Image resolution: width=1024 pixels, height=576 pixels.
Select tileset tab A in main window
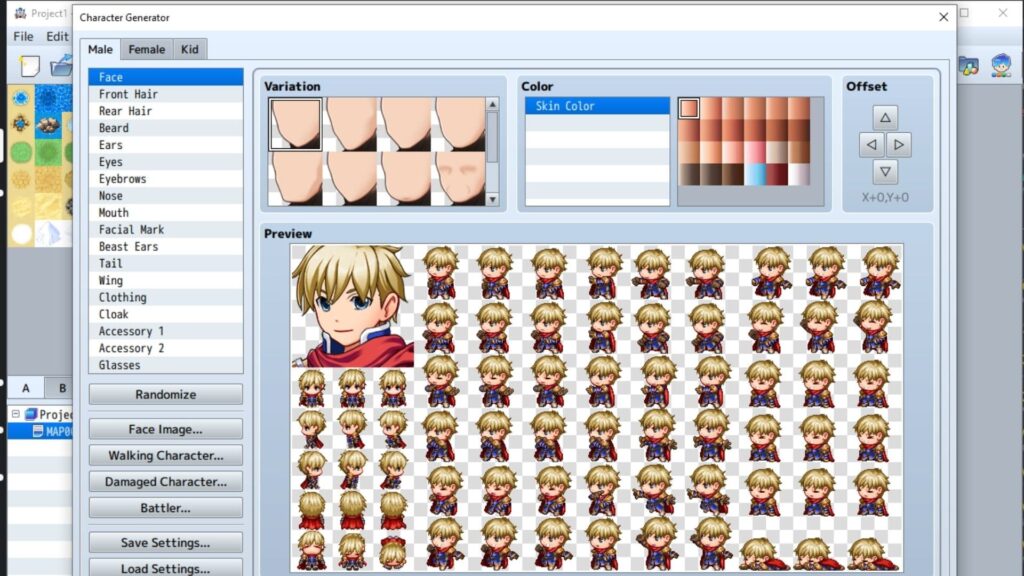tap(25, 388)
